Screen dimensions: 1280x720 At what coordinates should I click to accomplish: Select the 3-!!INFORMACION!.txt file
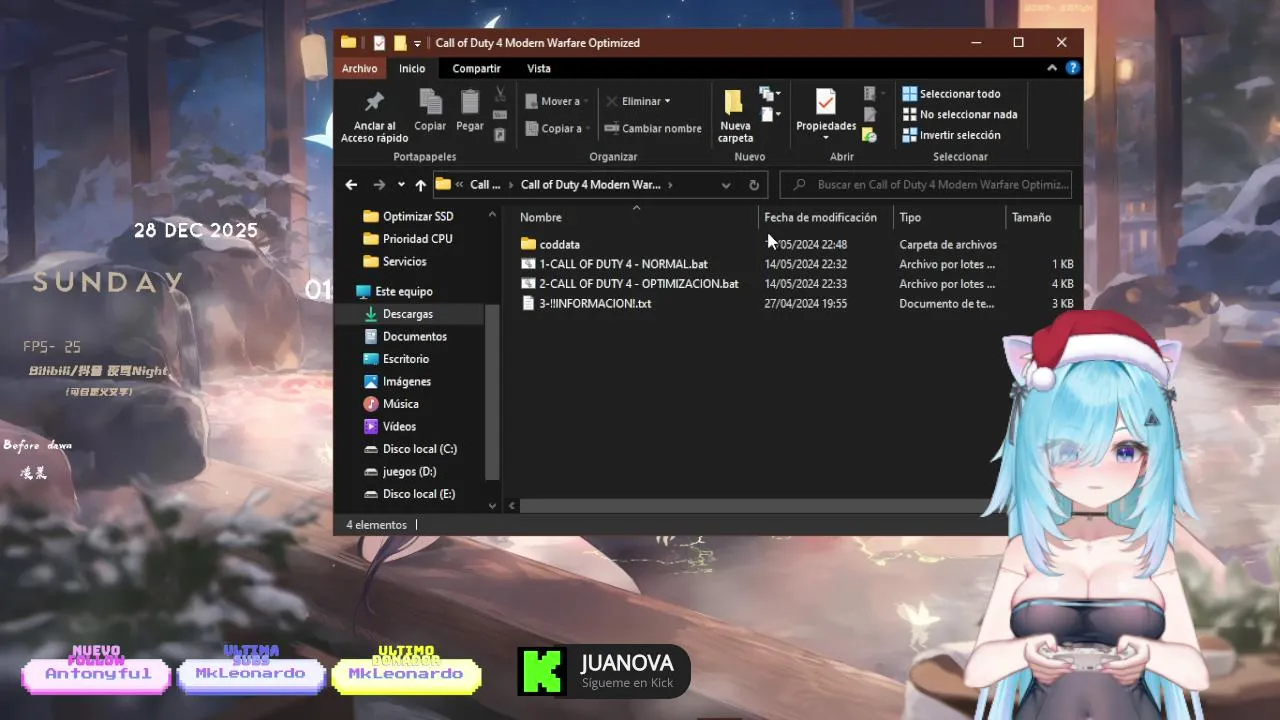coord(586,303)
